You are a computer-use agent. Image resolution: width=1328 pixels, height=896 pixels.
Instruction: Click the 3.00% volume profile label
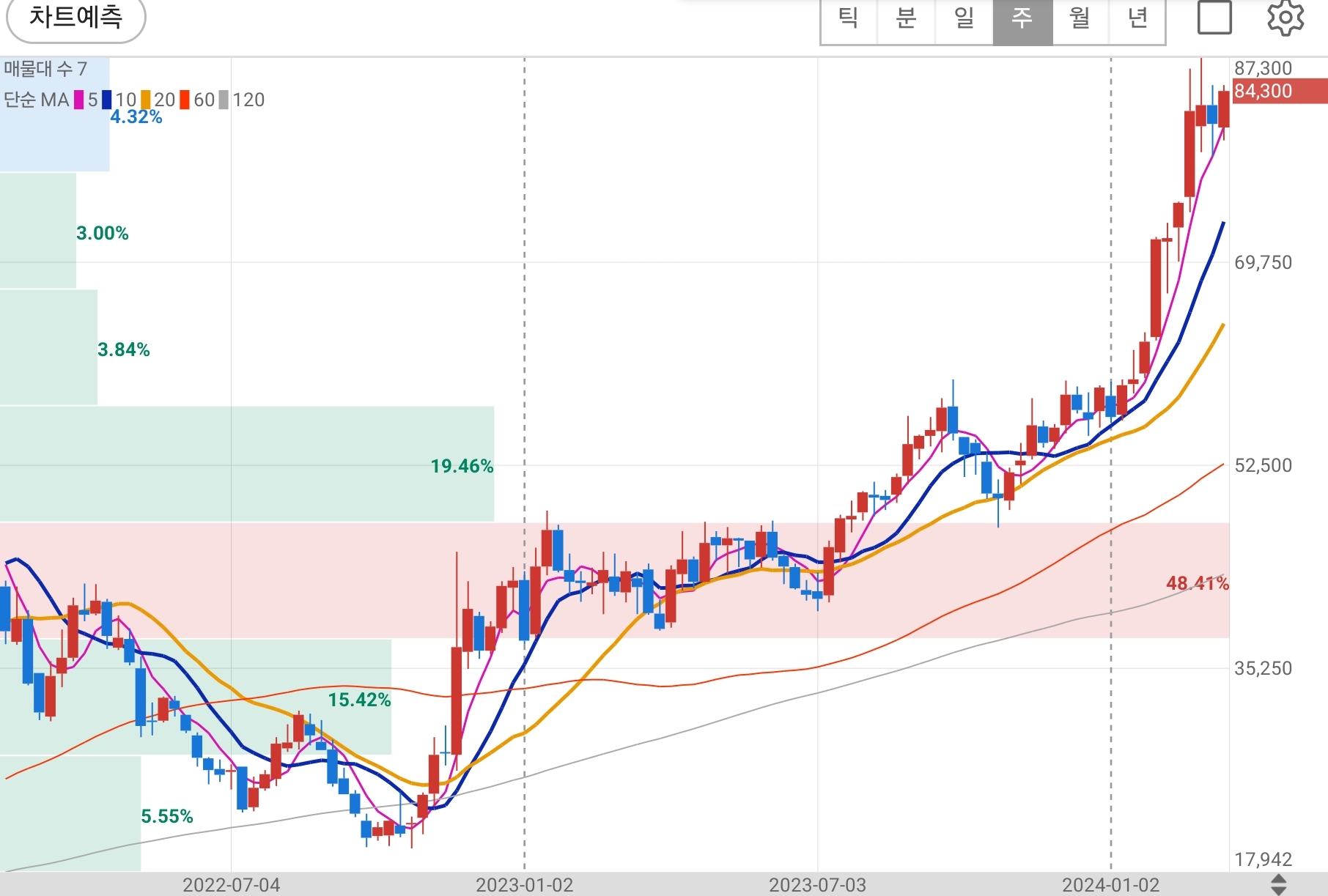[x=102, y=233]
